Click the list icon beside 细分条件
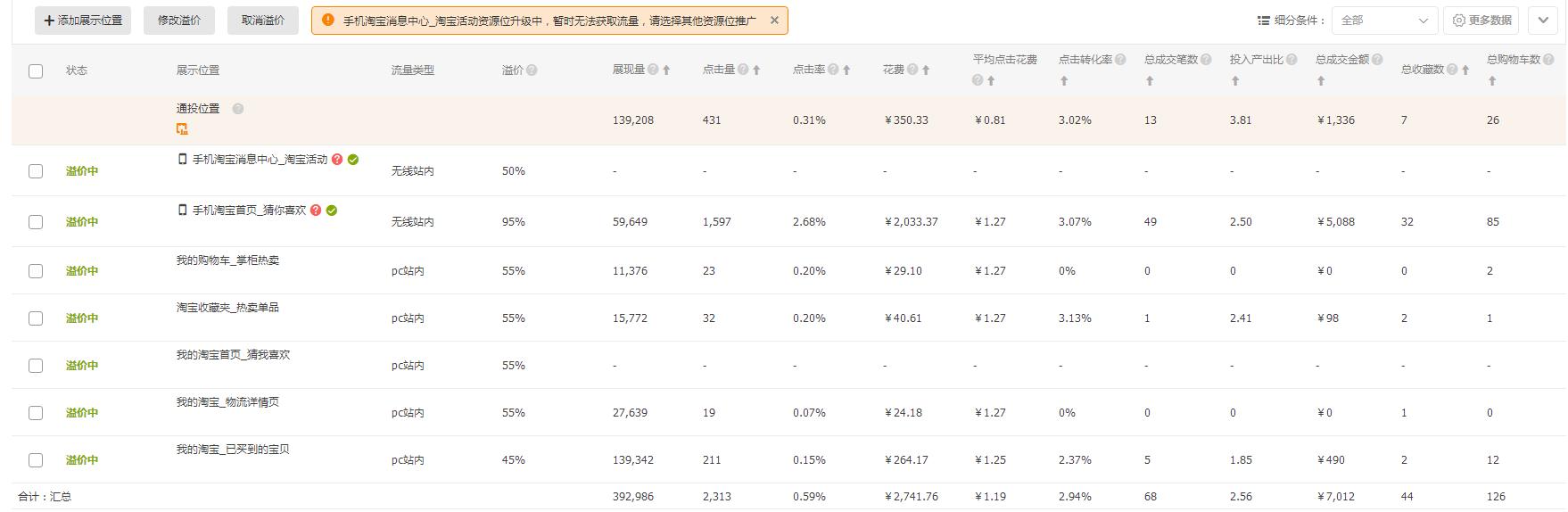 pyautogui.click(x=1264, y=21)
